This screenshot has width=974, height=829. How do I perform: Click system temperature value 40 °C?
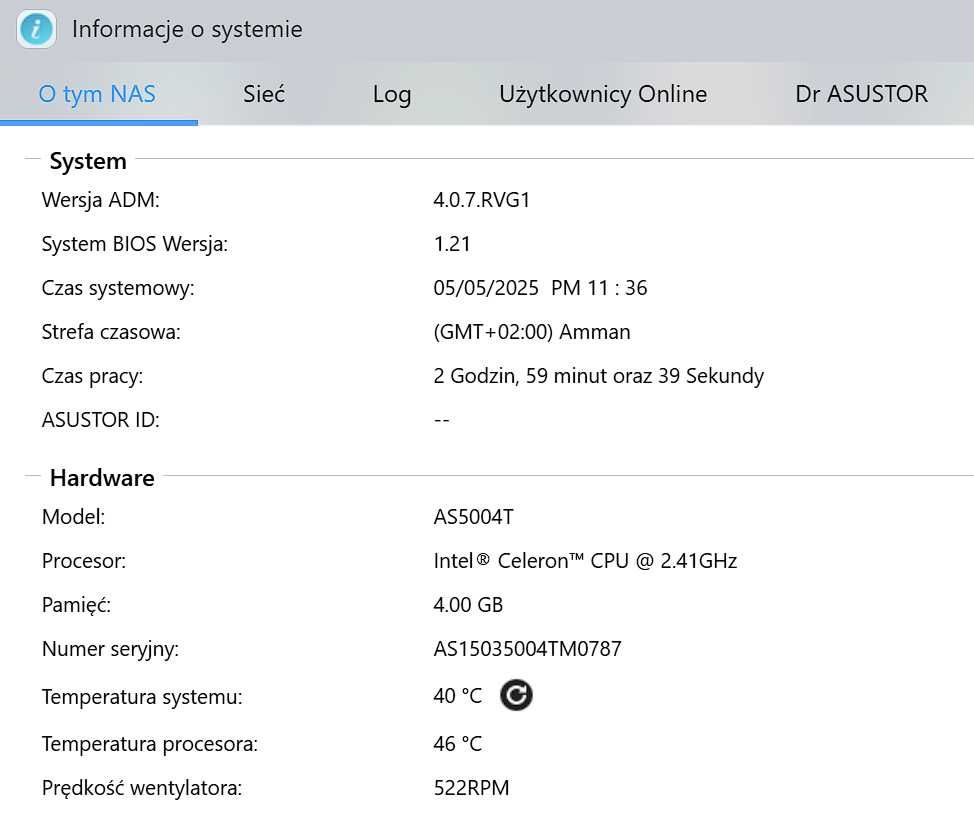point(457,695)
